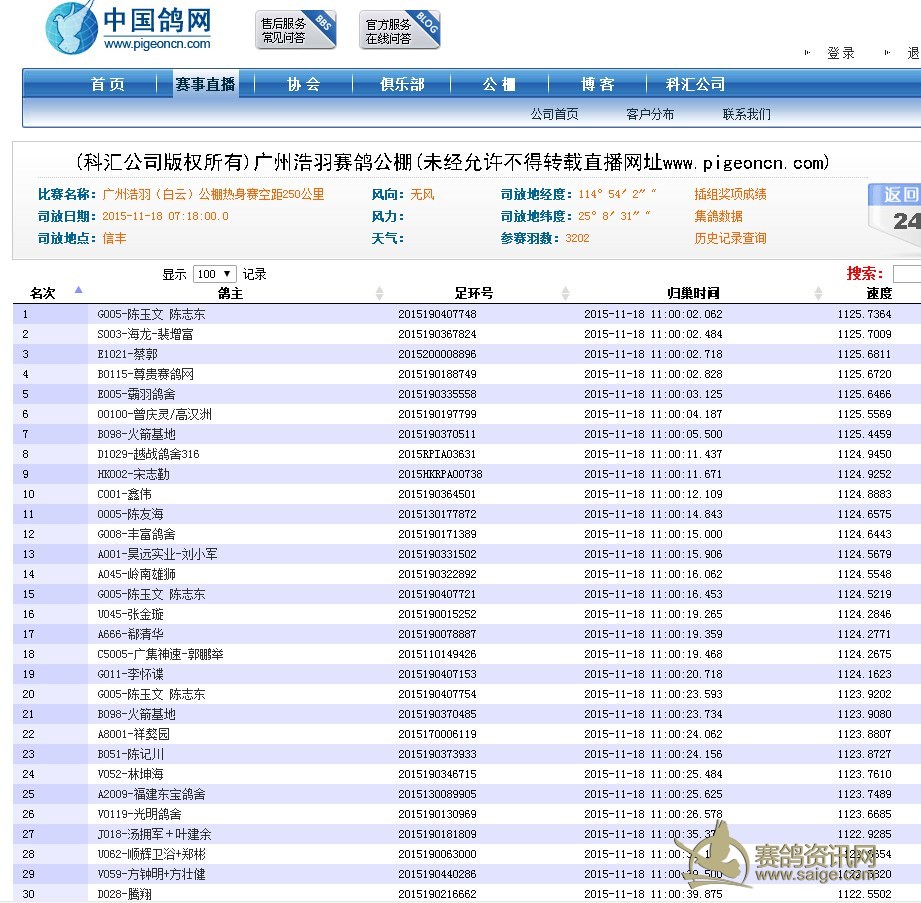Click sort arrows in 归巢时间 column header
The width and height of the screenshot is (921, 903).
tap(819, 293)
